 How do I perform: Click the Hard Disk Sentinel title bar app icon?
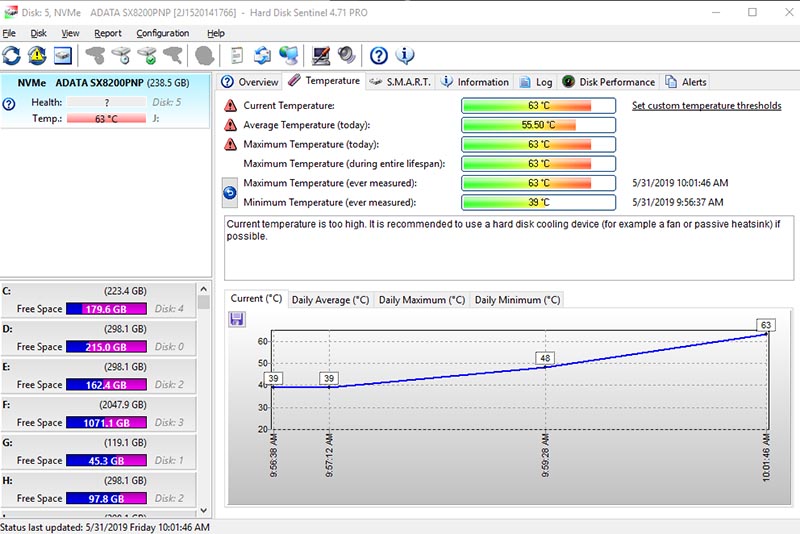click(x=10, y=12)
